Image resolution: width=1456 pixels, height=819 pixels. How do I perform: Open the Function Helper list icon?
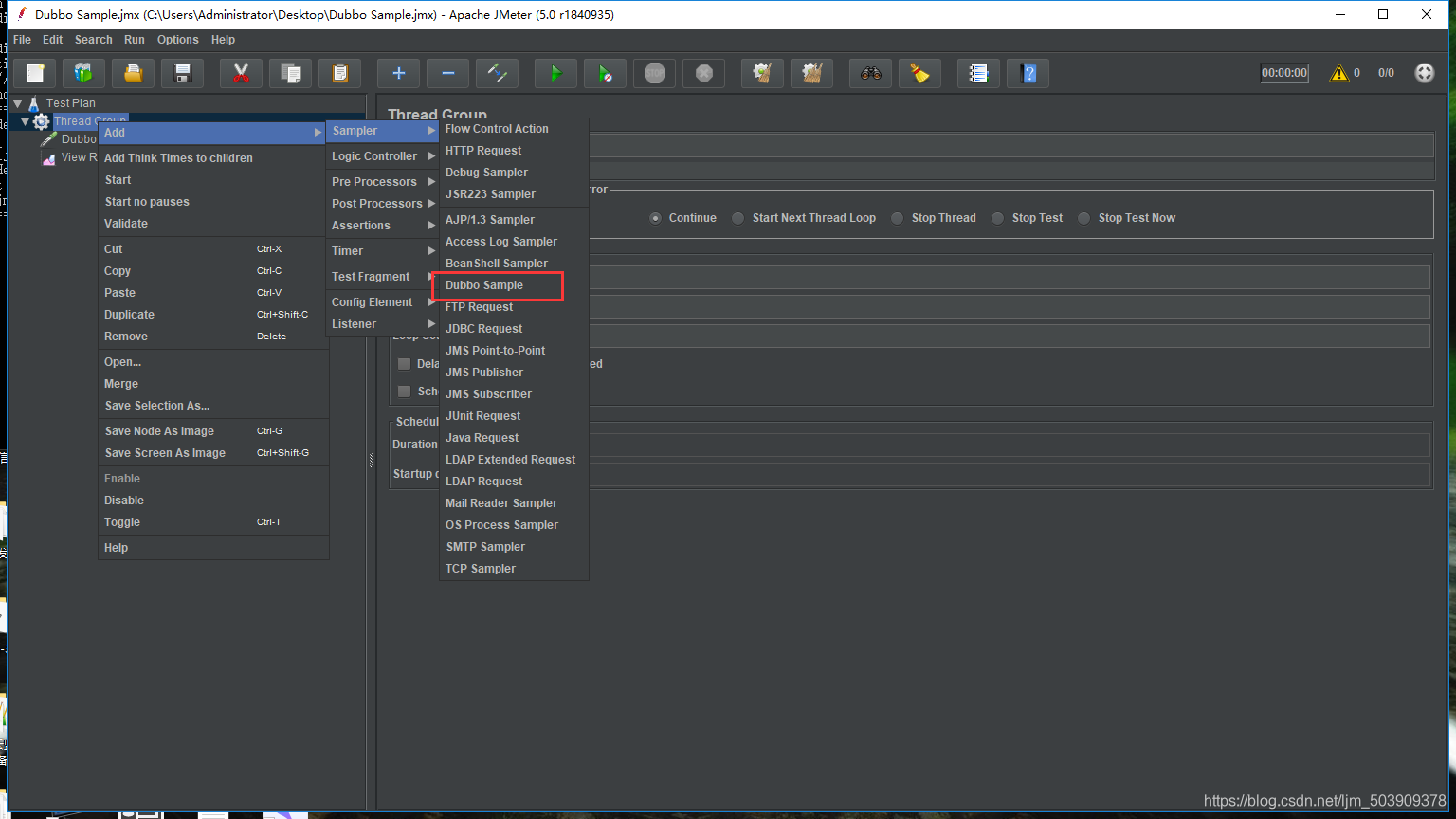pos(979,73)
